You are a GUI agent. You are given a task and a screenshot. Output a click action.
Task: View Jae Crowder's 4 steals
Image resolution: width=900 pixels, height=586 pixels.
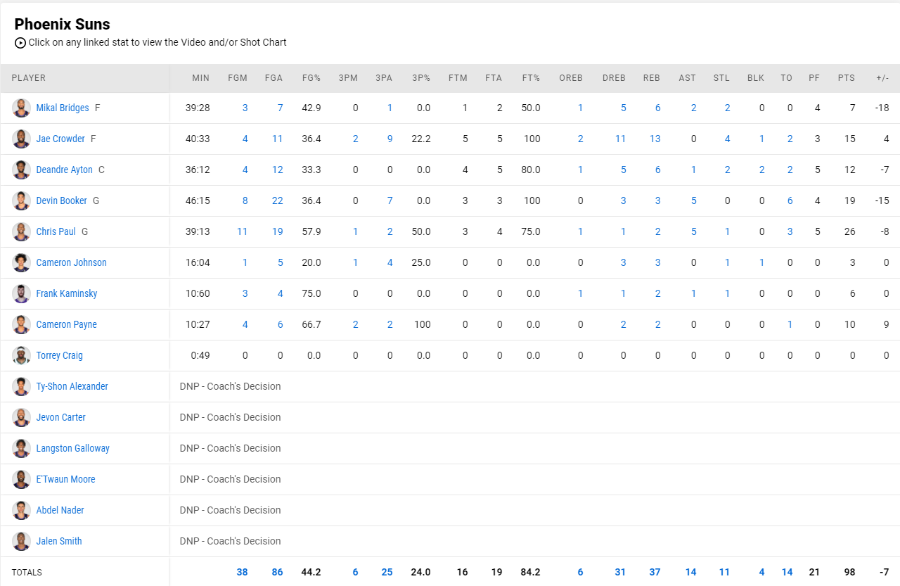727,139
